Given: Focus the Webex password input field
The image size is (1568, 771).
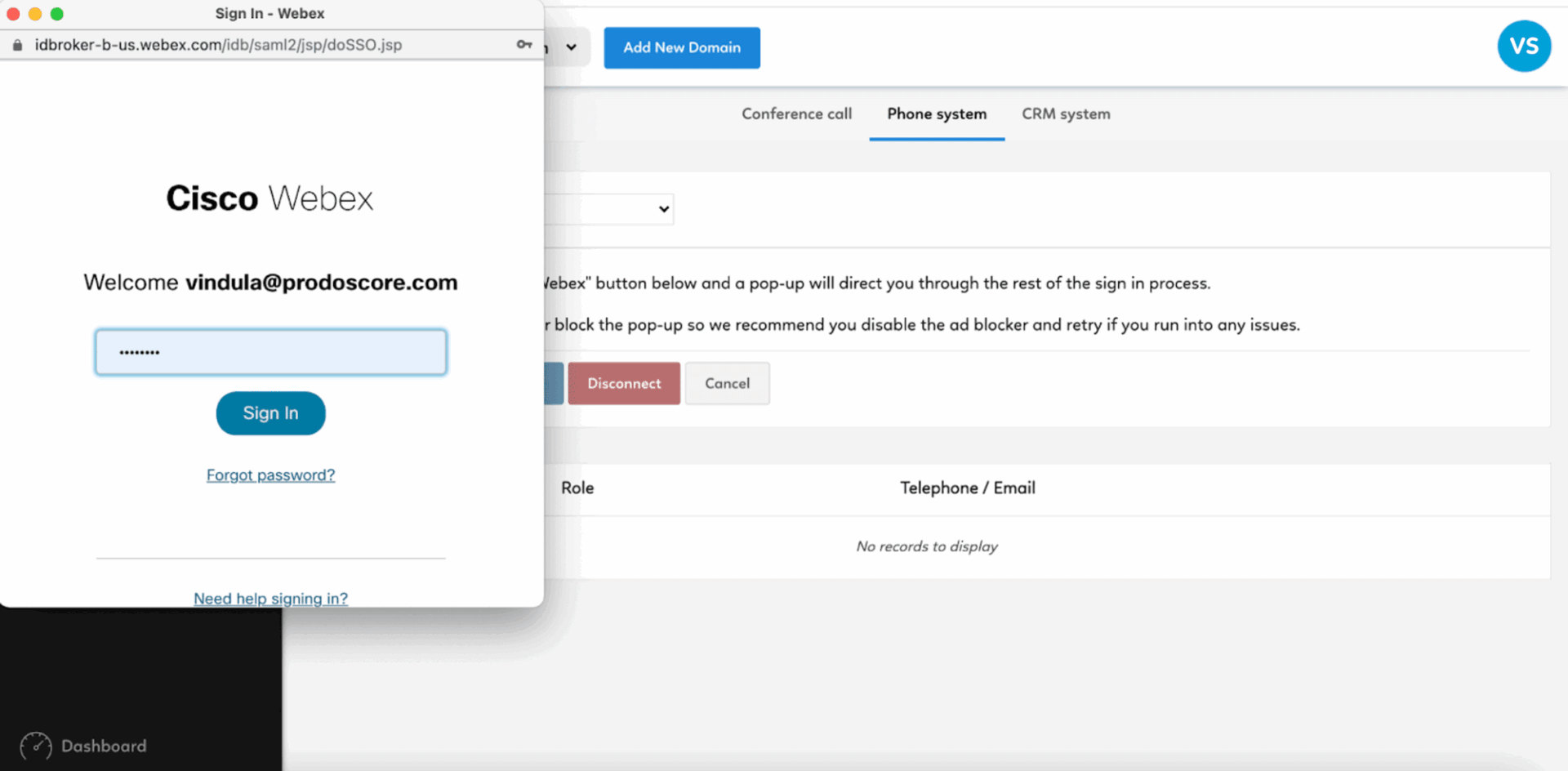Looking at the screenshot, I should click(x=270, y=353).
